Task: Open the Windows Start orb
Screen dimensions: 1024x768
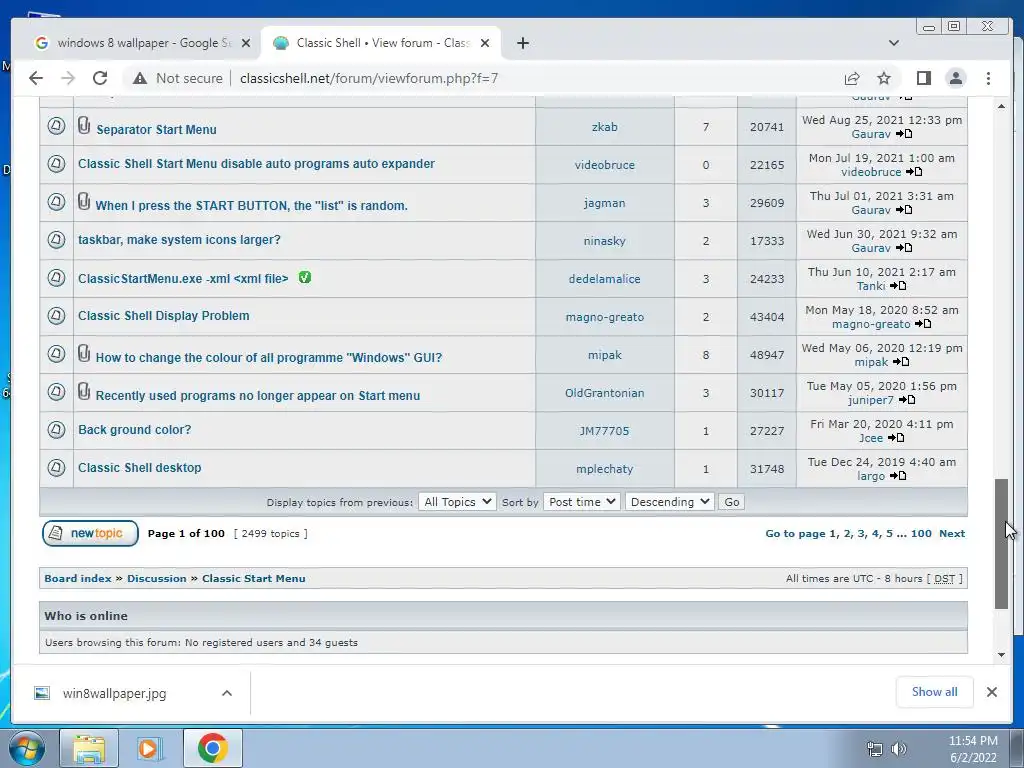Action: point(27,748)
